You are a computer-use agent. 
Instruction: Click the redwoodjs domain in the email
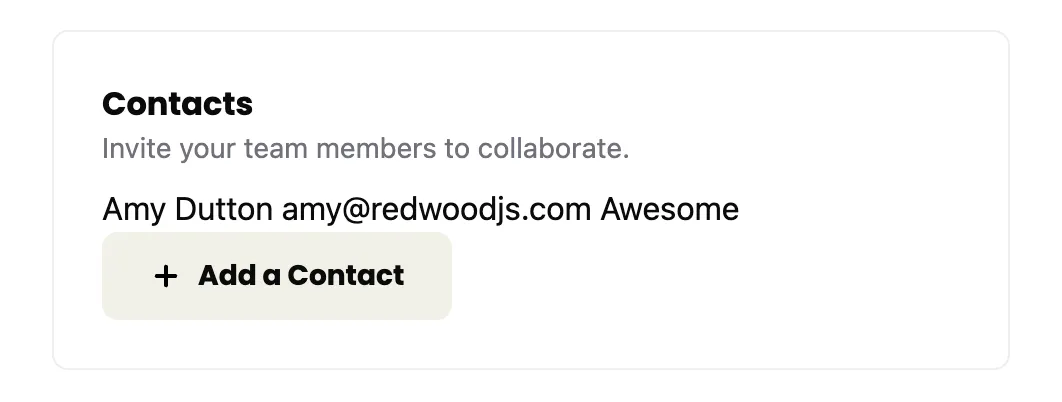coord(442,210)
